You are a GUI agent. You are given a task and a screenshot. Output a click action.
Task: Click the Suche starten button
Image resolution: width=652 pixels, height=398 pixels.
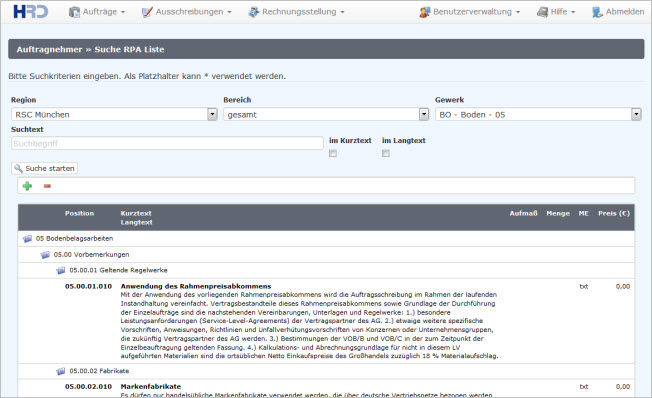(x=44, y=168)
